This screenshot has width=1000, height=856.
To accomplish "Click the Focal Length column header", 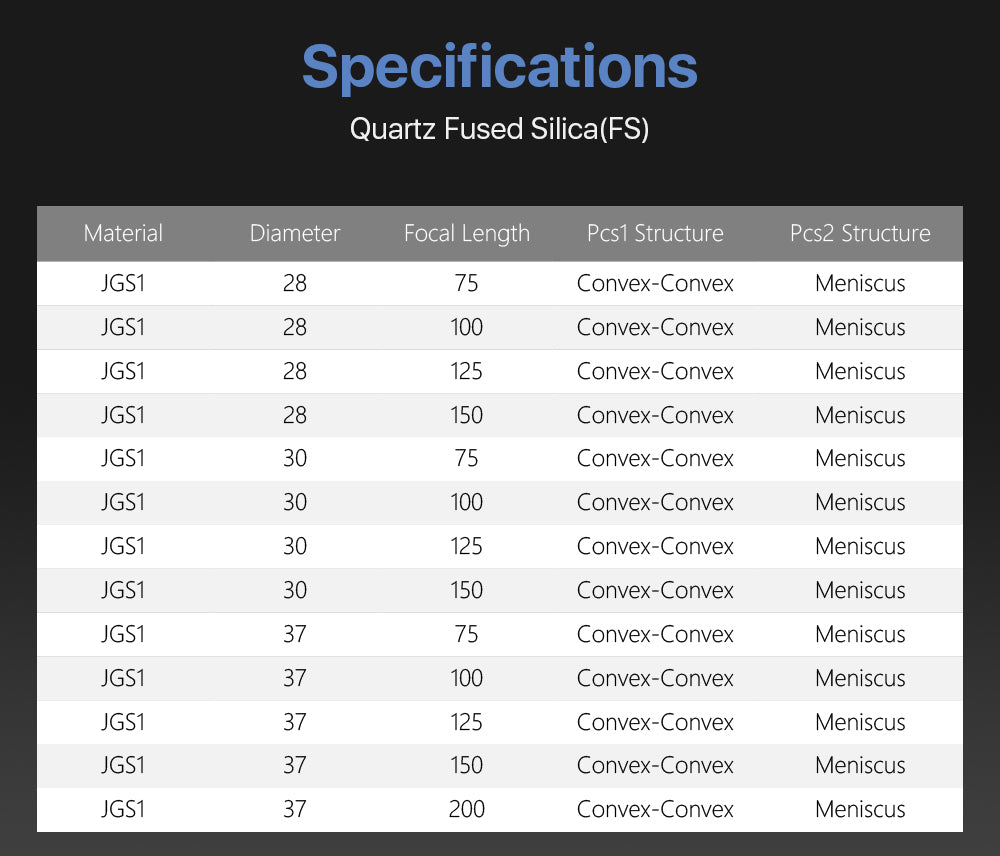I will tap(466, 233).
